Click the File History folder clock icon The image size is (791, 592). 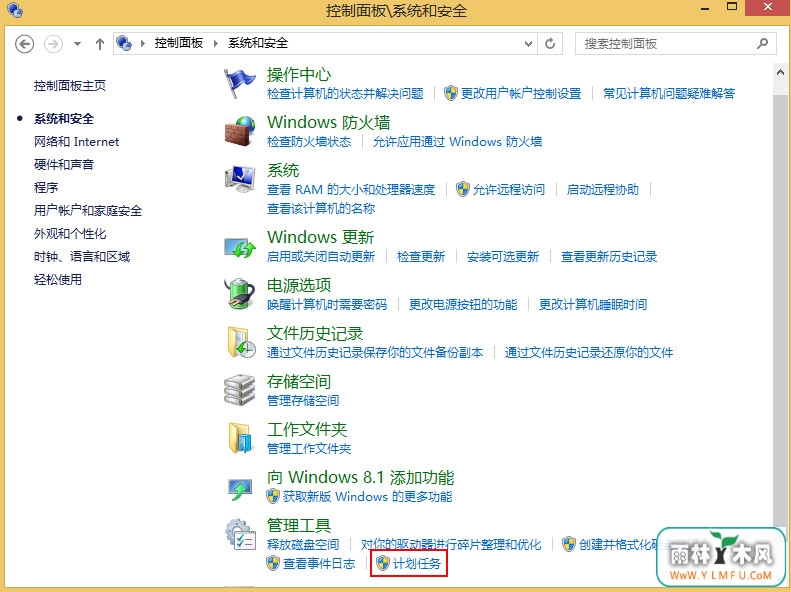240,342
